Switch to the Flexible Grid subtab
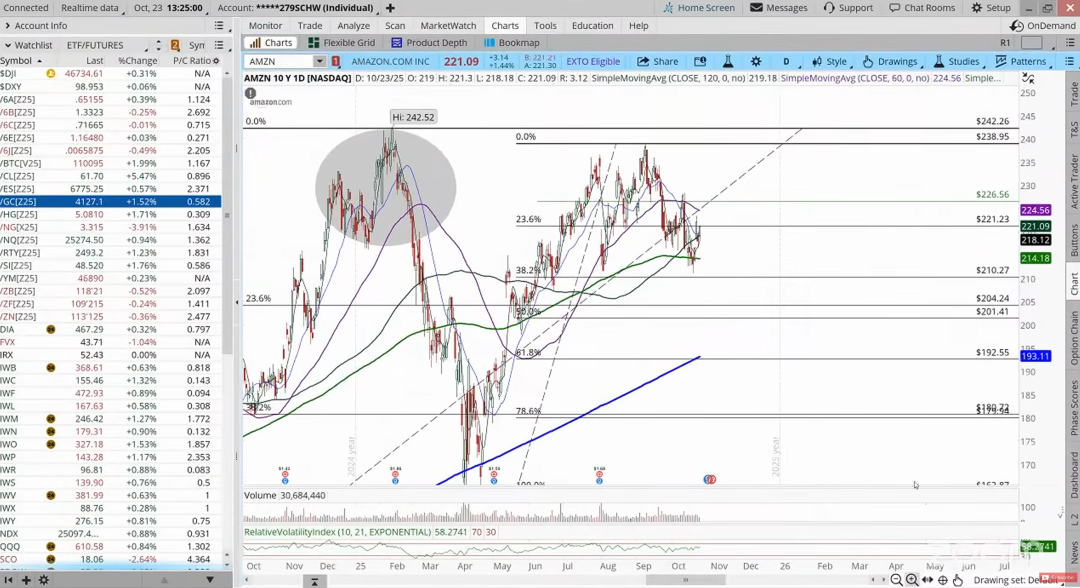 342,43
